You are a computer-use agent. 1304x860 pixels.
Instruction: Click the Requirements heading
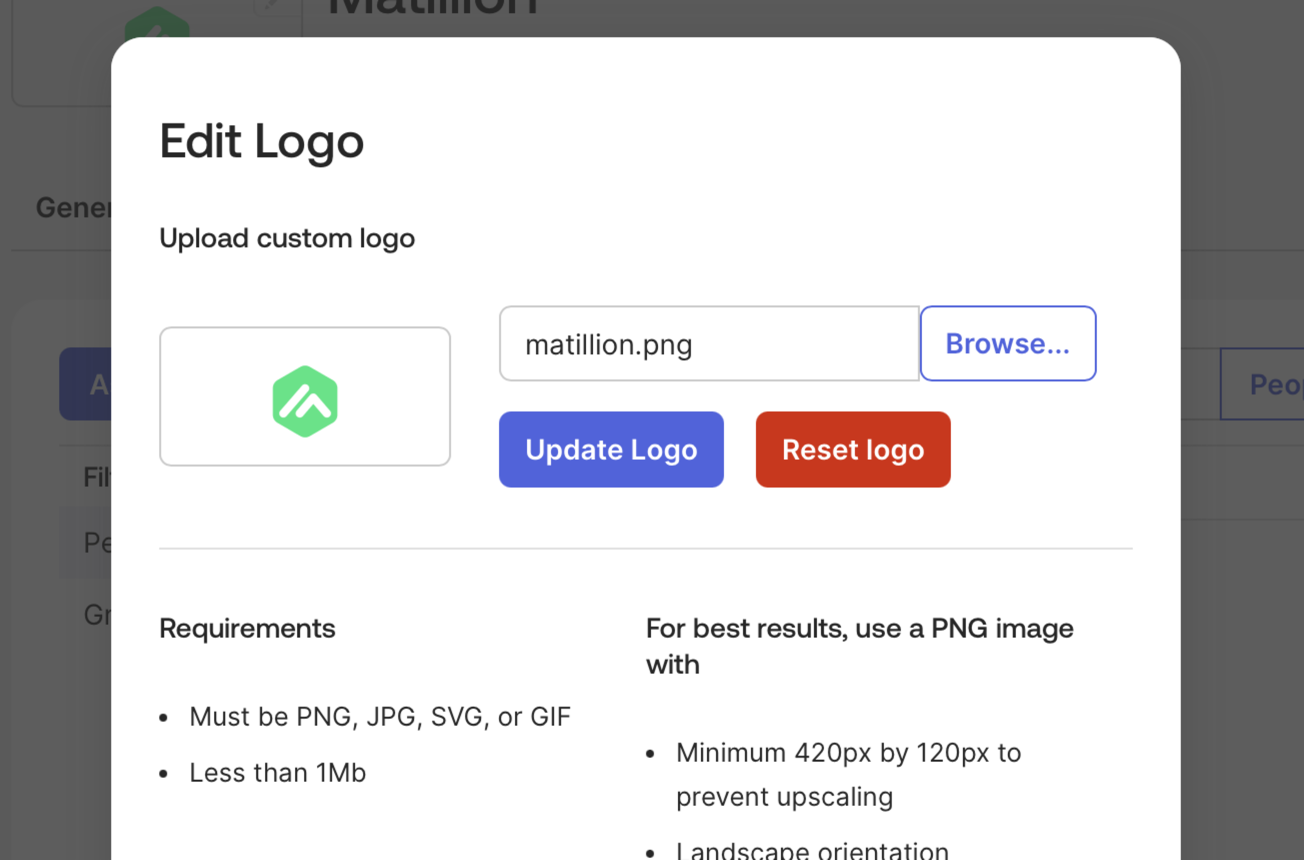coord(247,628)
